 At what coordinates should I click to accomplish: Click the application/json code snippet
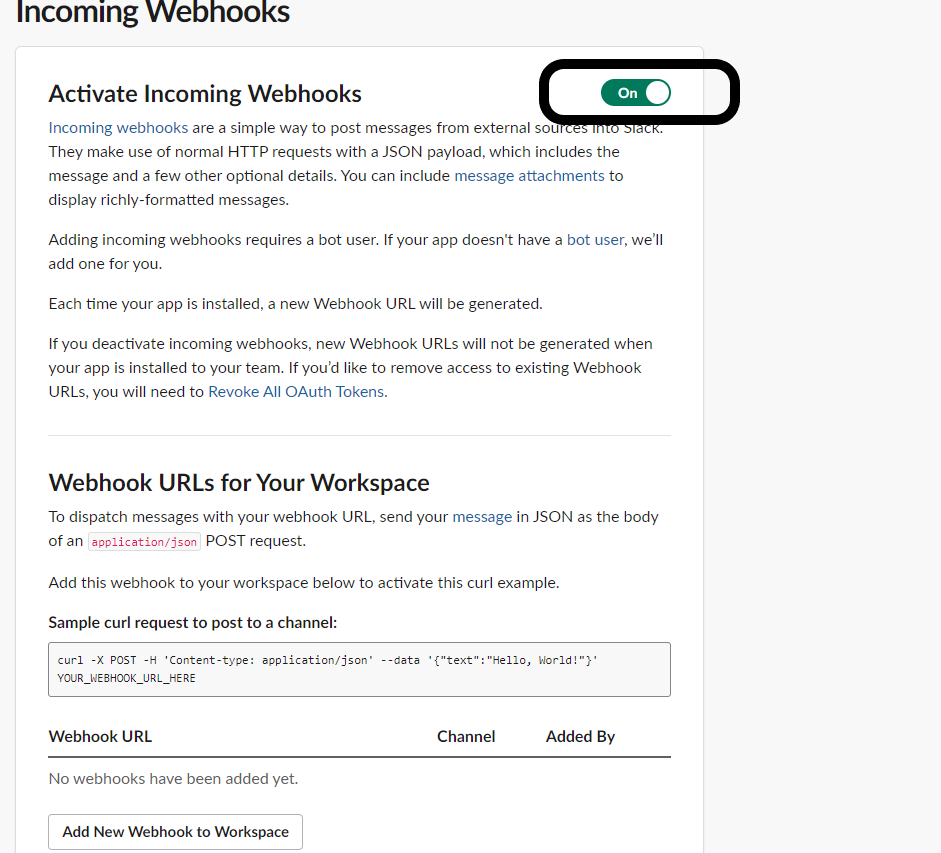[144, 542]
